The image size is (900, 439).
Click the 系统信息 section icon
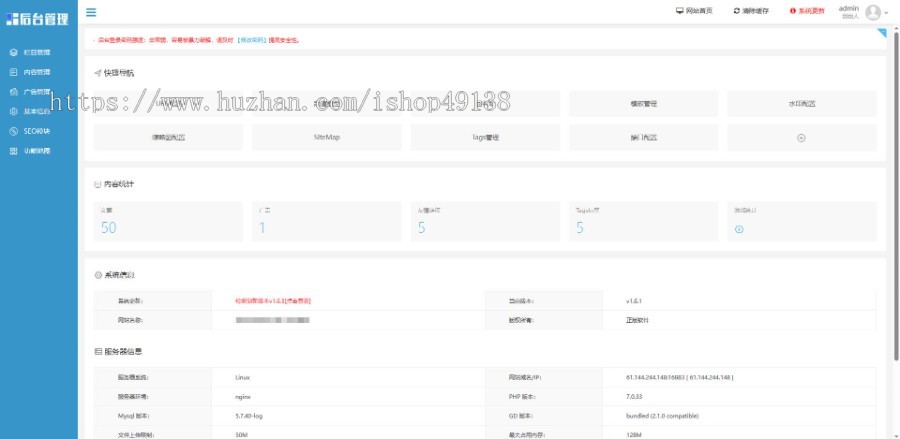click(98, 275)
